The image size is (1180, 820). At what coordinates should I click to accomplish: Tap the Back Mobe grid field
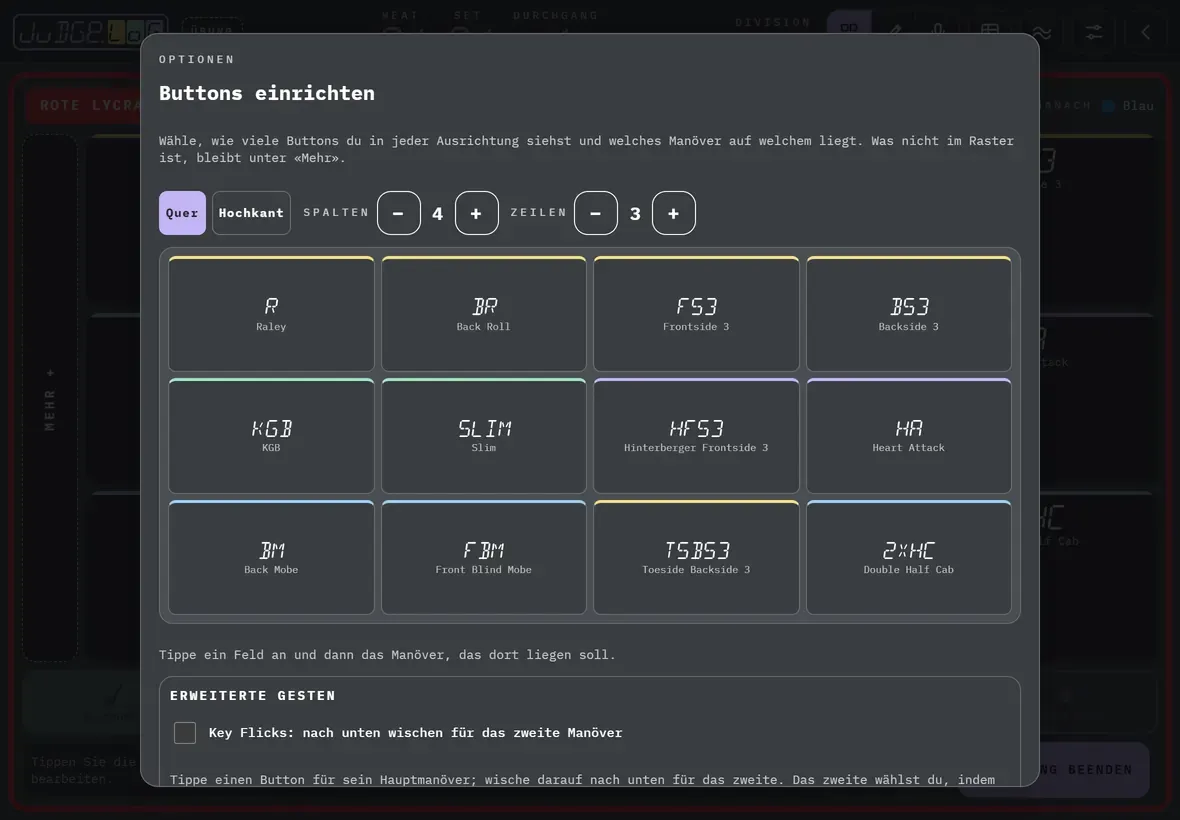pos(271,557)
